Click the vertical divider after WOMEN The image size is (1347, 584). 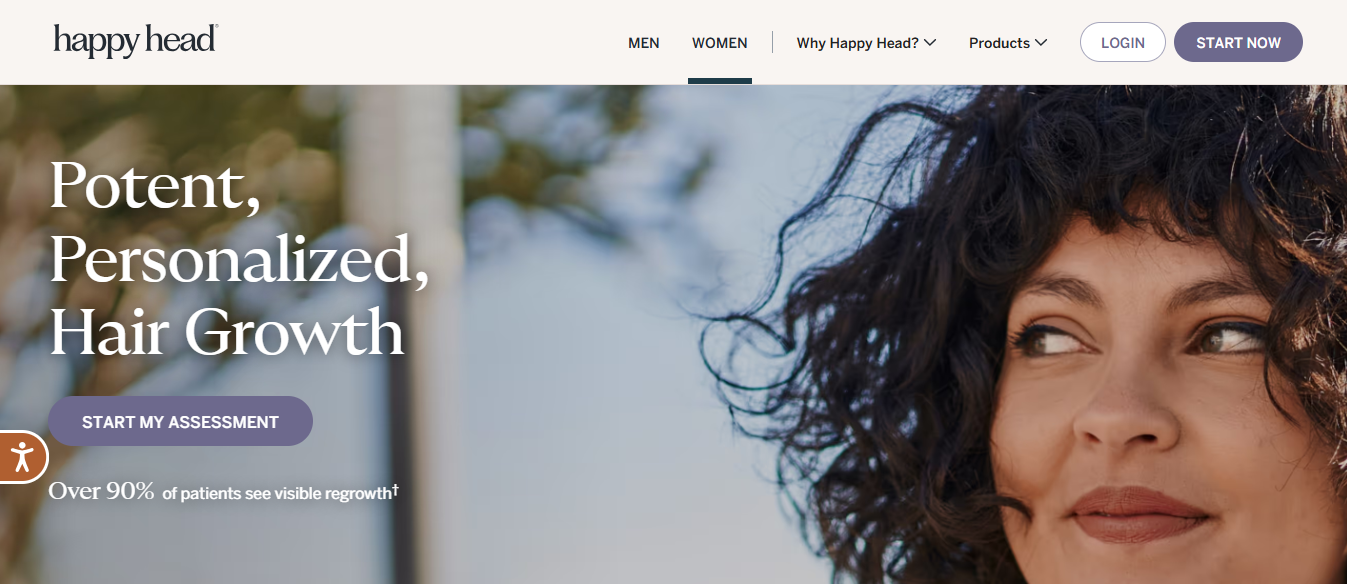772,42
